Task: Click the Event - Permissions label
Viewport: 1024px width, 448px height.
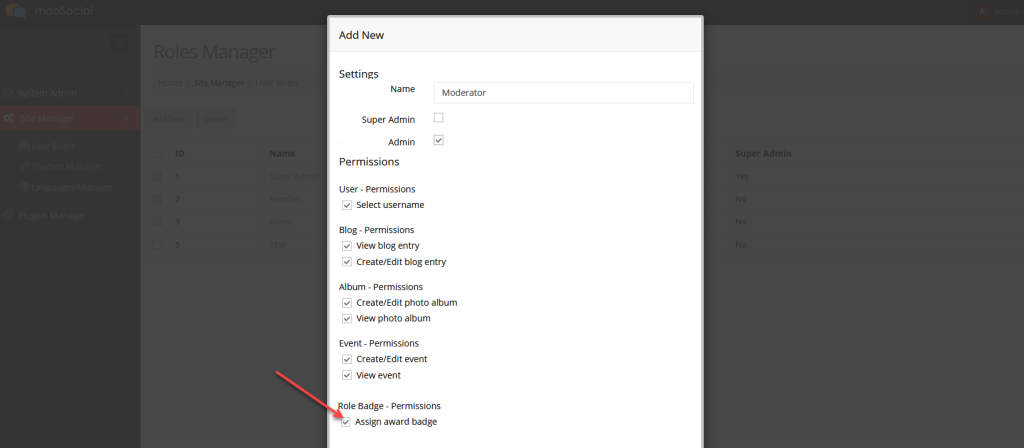Action: (379, 343)
